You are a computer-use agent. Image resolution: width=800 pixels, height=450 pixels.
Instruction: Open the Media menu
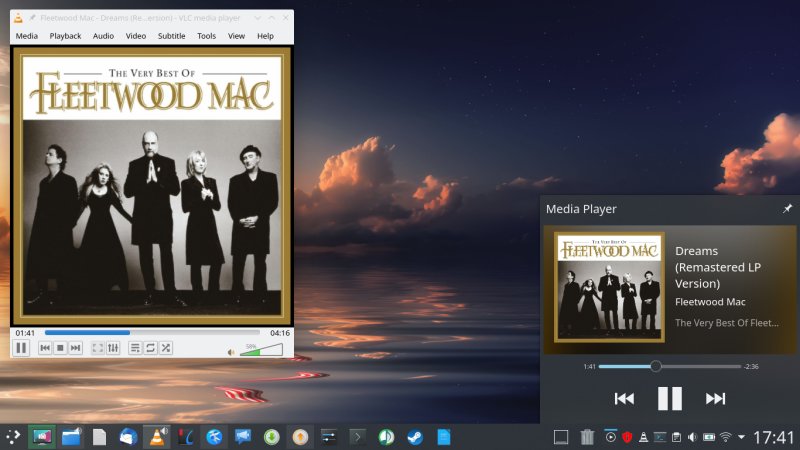[x=27, y=36]
